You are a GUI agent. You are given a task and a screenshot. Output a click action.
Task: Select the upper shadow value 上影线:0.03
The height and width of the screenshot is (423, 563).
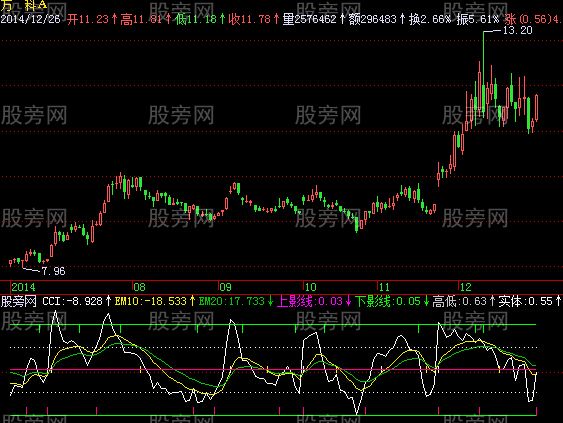310,301
